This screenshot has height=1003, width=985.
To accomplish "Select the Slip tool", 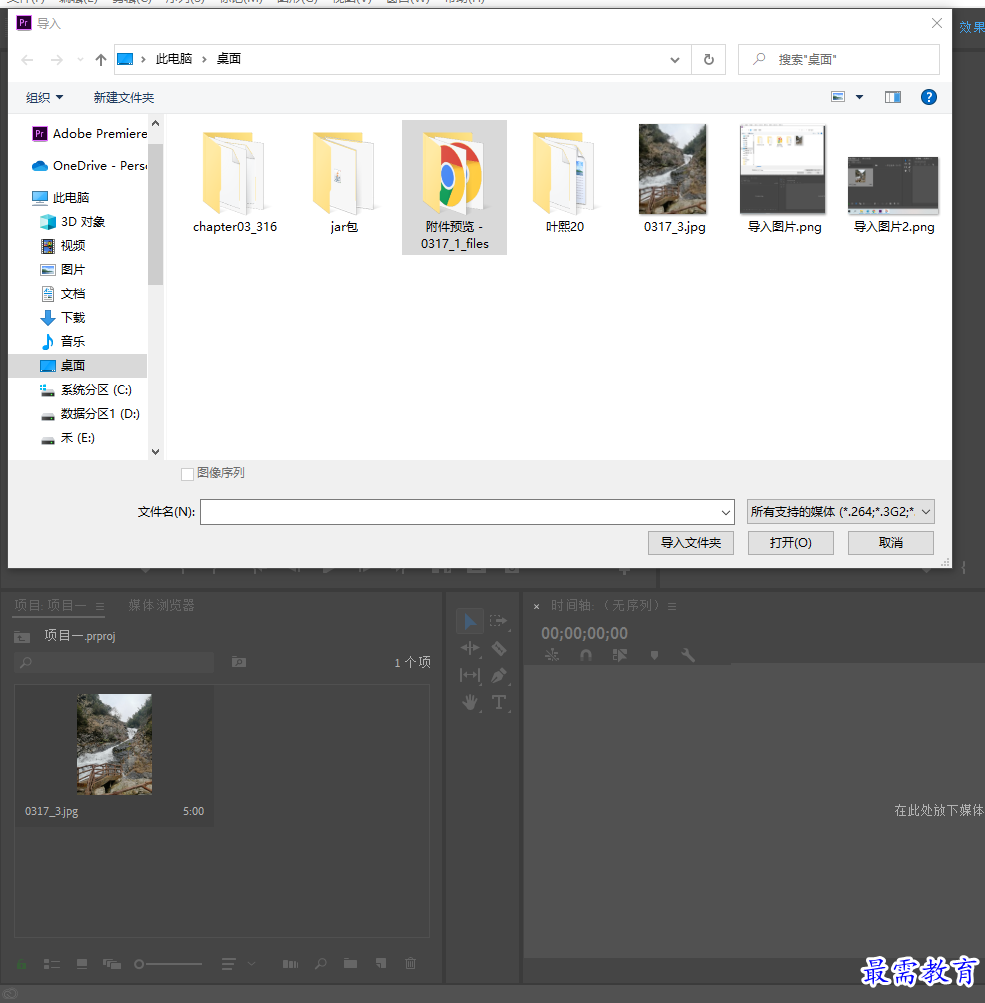I will pyautogui.click(x=469, y=675).
